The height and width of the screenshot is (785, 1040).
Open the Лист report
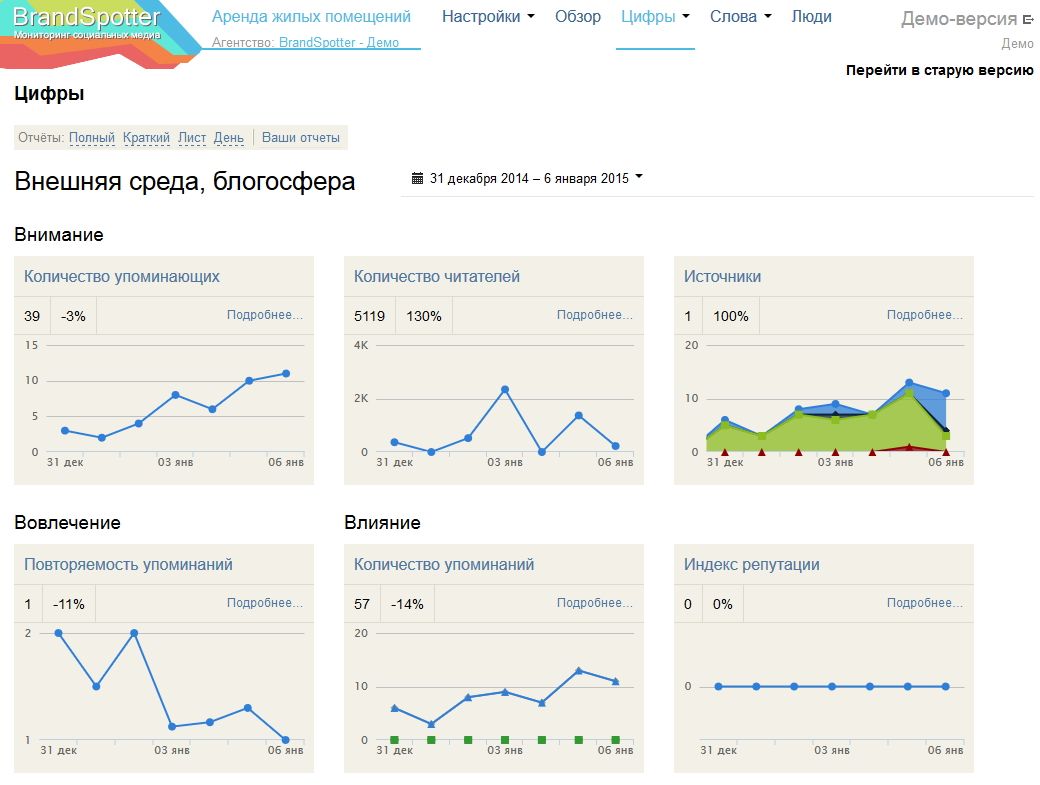tap(192, 137)
